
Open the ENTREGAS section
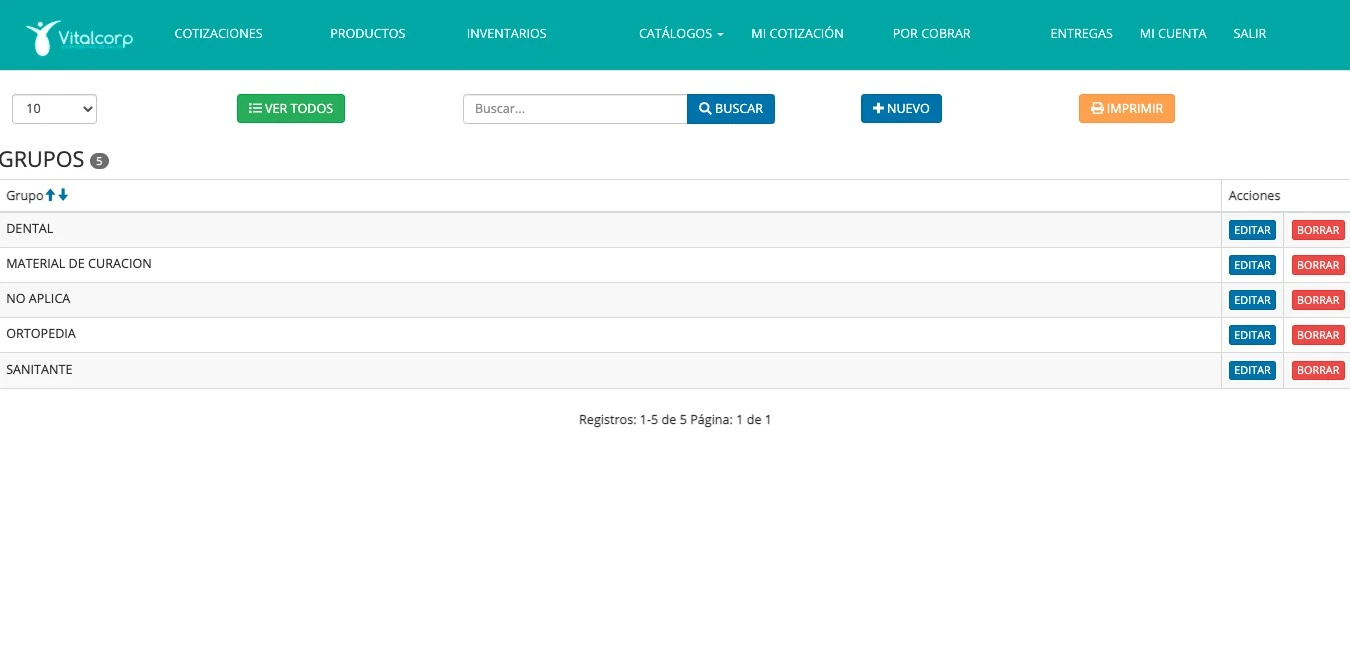pos(1081,34)
